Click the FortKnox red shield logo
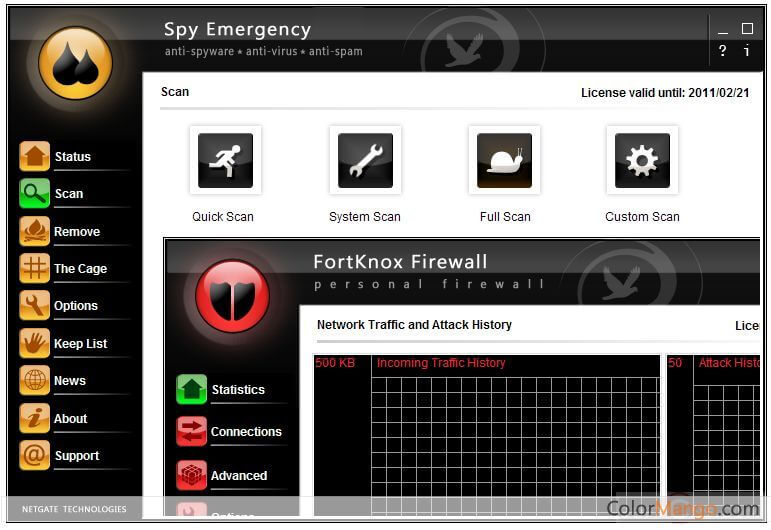The width and height of the screenshot is (771, 530). 232,296
